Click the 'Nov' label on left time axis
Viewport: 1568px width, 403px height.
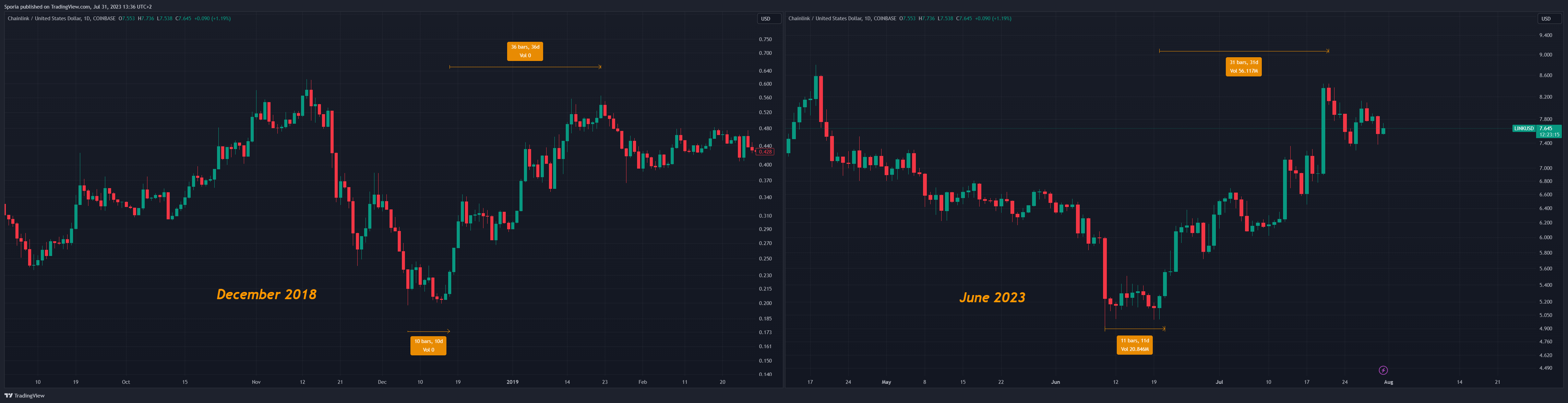256,382
